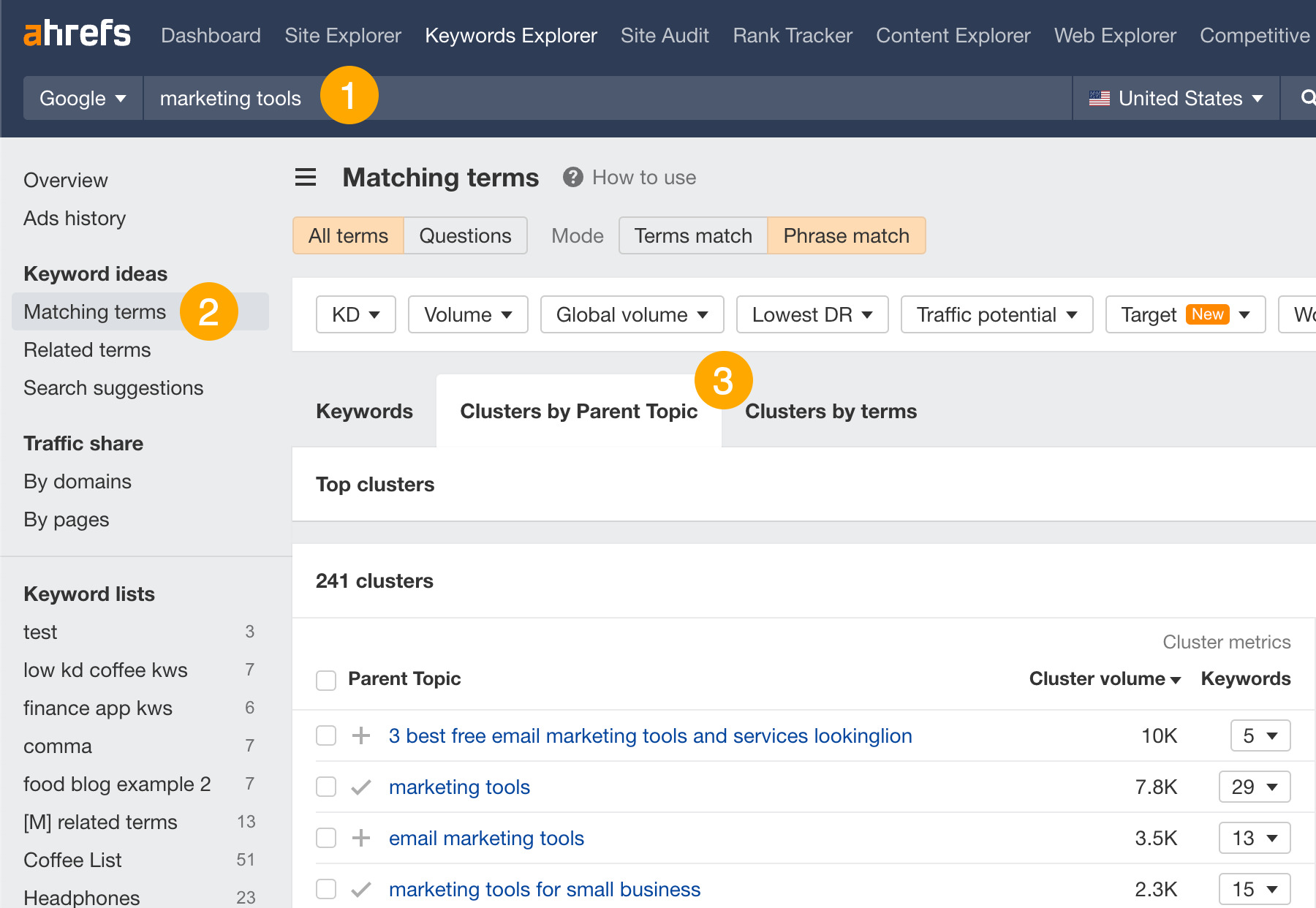Open the Global volume filter dropdown

click(x=632, y=314)
